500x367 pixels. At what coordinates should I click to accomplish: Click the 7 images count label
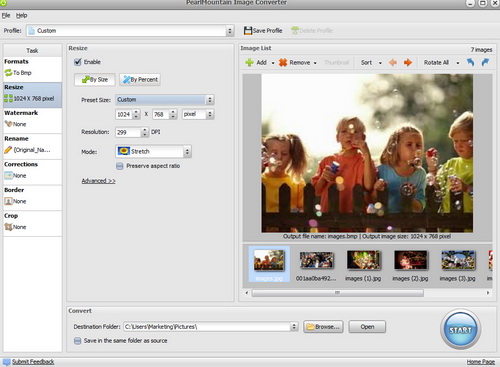[481, 50]
